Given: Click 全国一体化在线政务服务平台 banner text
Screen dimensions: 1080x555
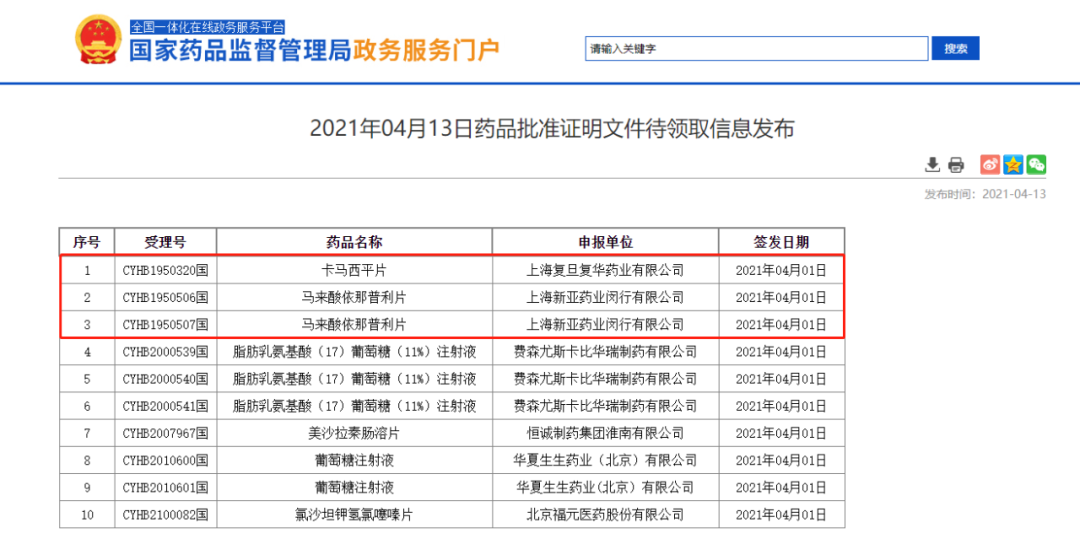Looking at the screenshot, I should (207, 28).
